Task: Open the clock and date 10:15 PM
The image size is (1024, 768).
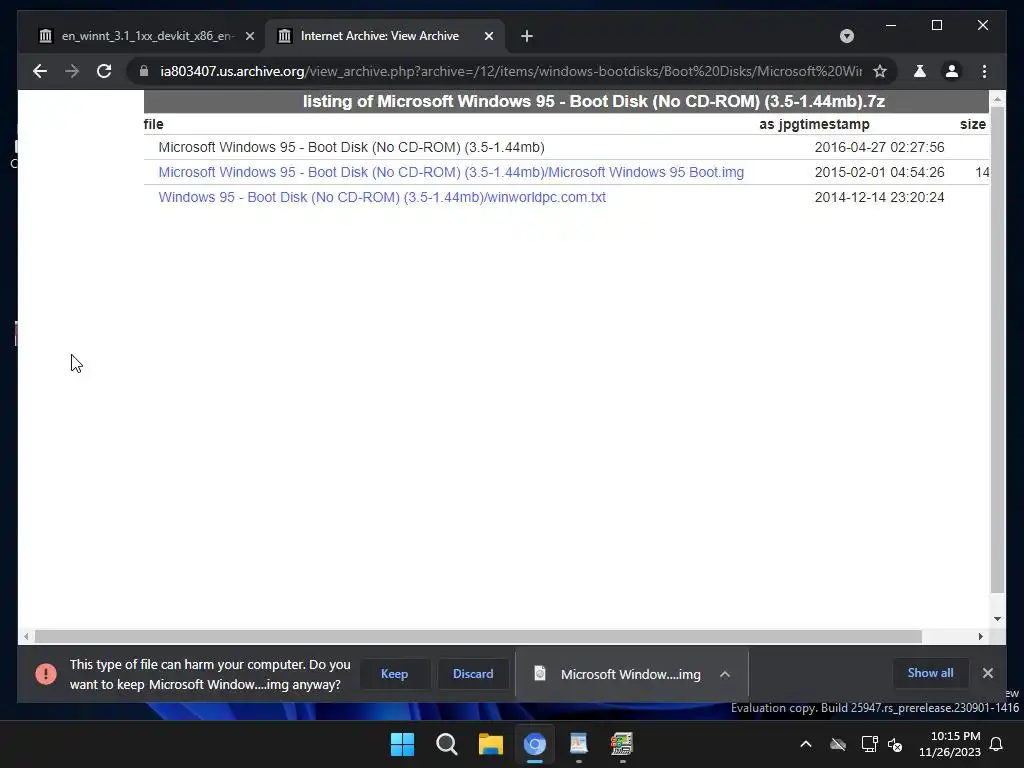Action: coord(950,744)
